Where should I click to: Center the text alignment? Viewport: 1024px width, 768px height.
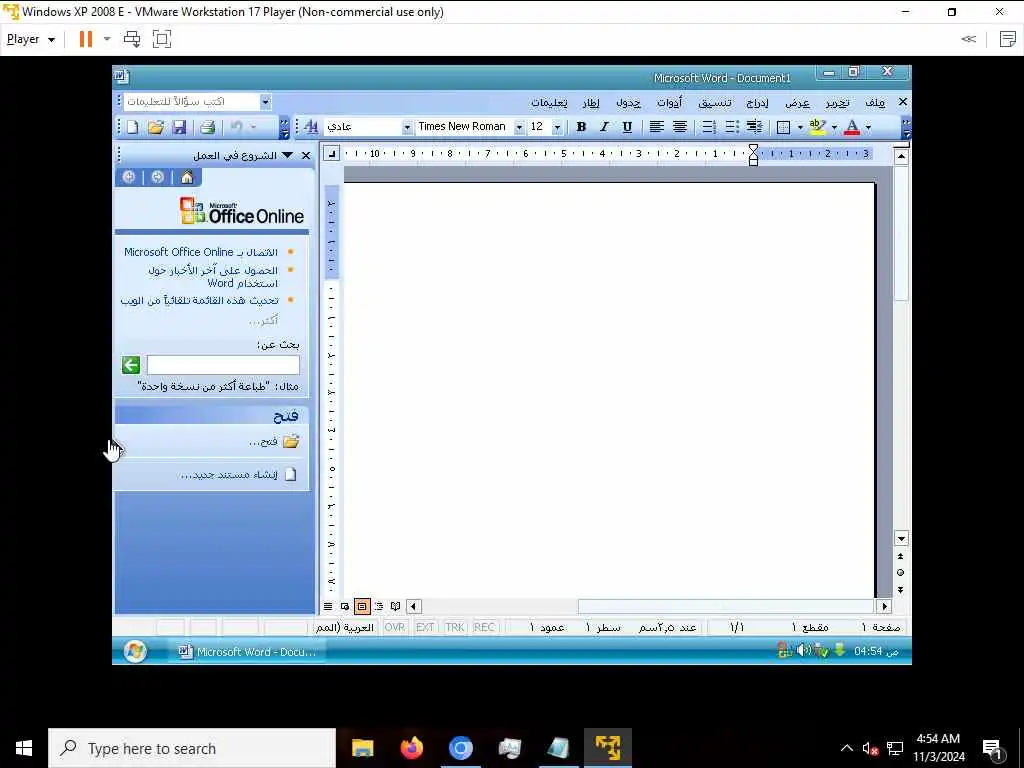pos(680,127)
